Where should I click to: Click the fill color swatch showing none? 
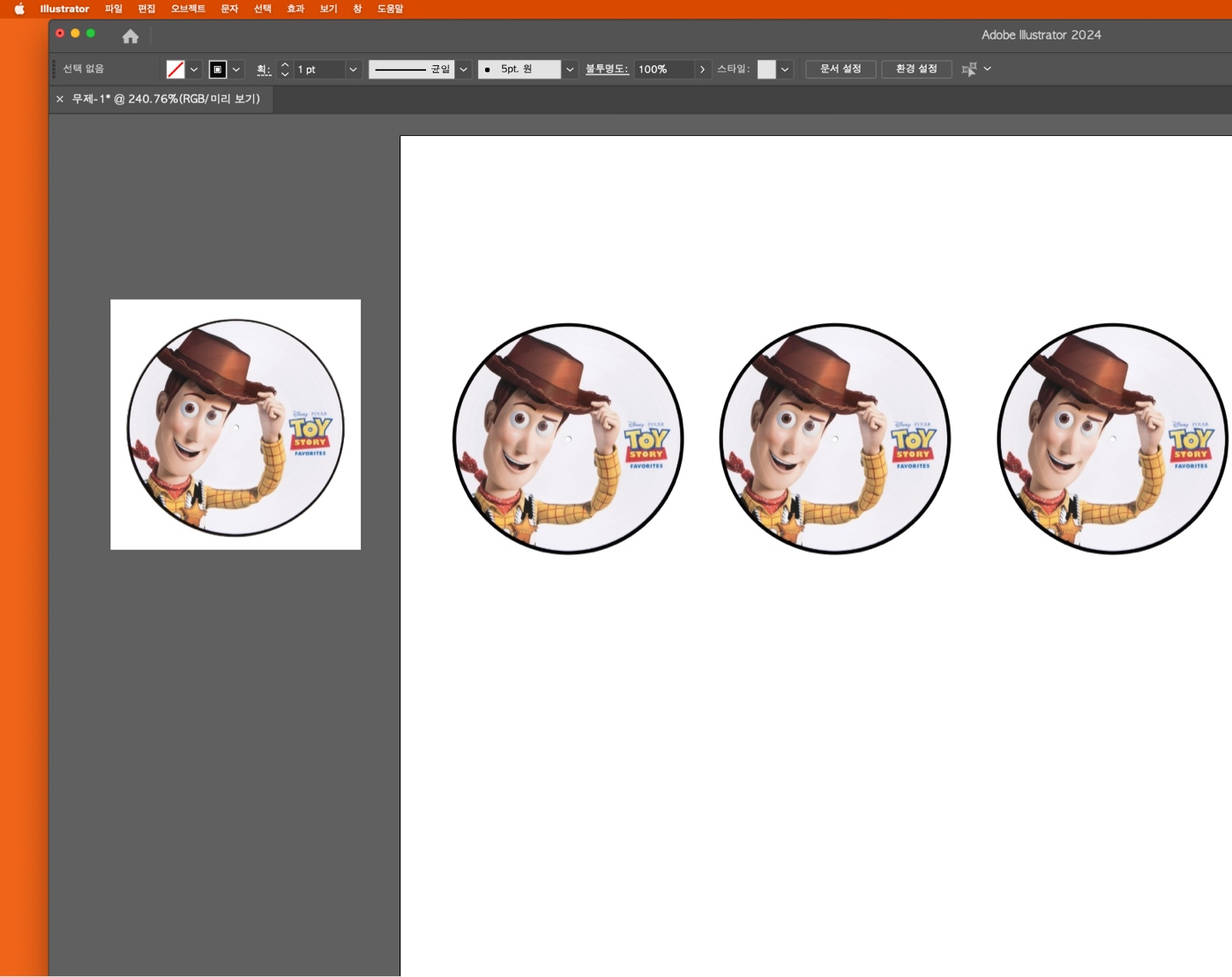[x=175, y=69]
